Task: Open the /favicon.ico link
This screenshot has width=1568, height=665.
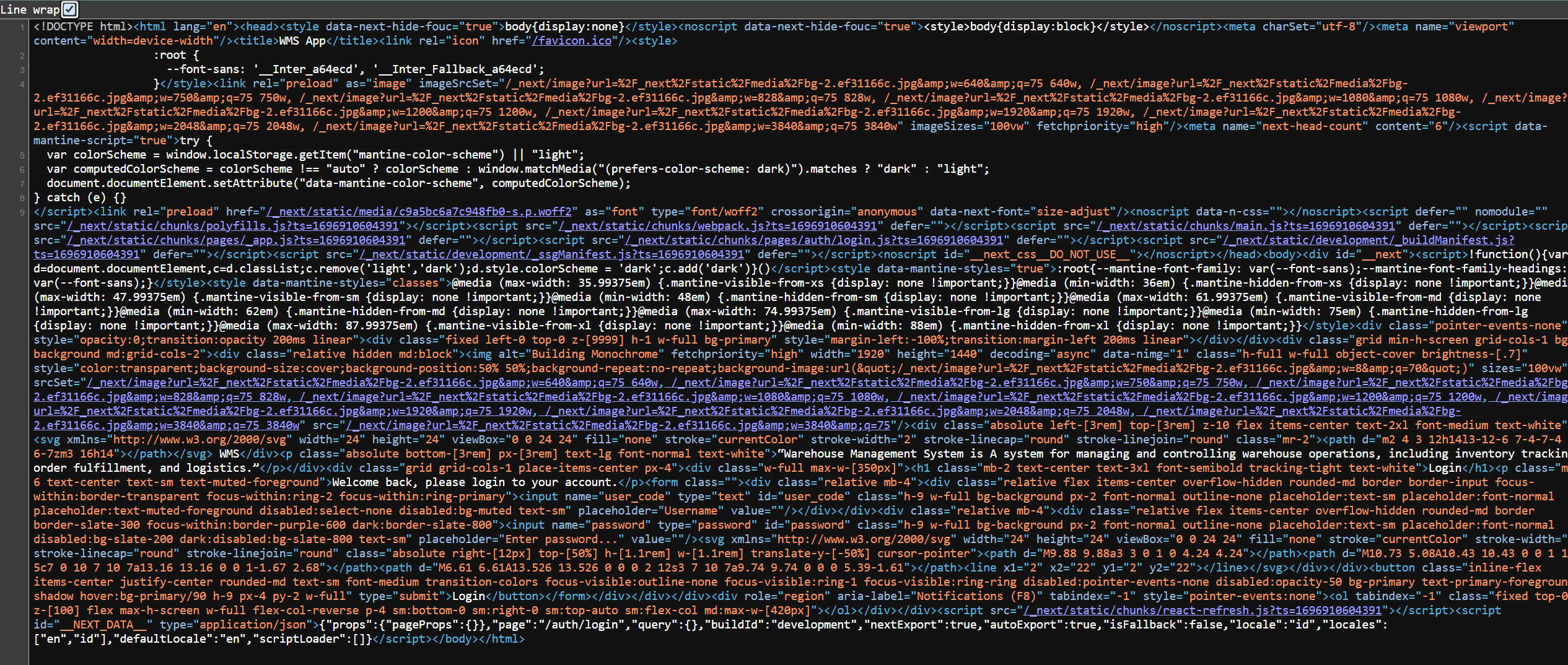Action: click(x=571, y=40)
